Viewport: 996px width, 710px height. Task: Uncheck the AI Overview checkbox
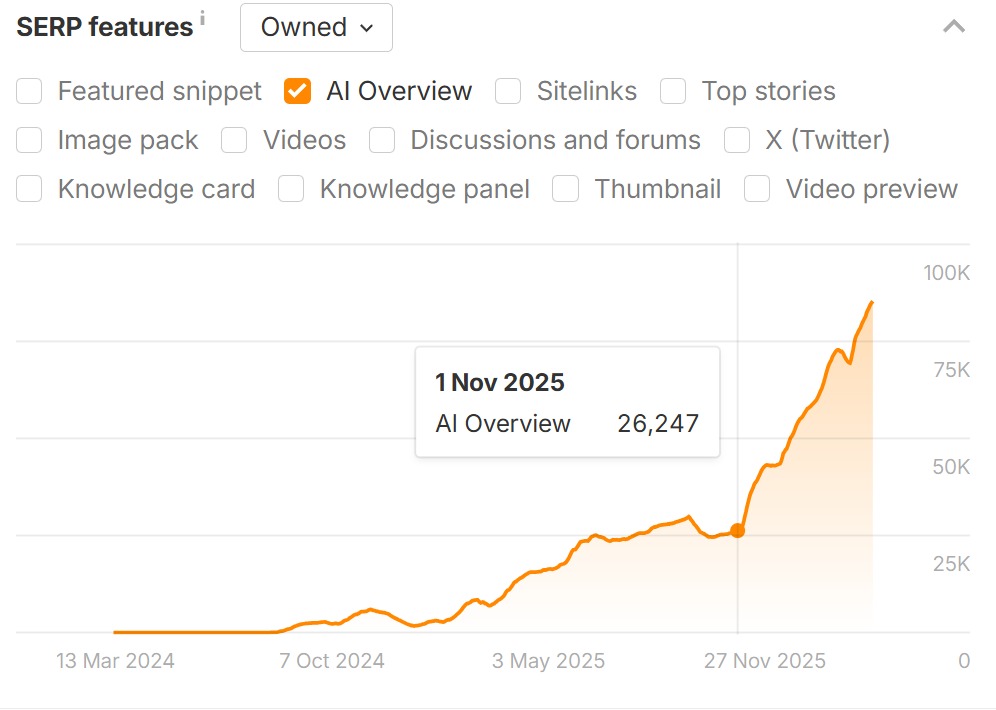click(x=297, y=91)
